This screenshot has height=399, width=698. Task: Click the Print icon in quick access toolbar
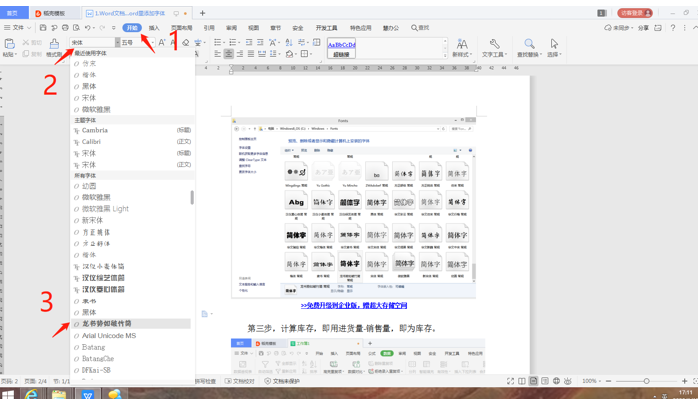[65, 28]
